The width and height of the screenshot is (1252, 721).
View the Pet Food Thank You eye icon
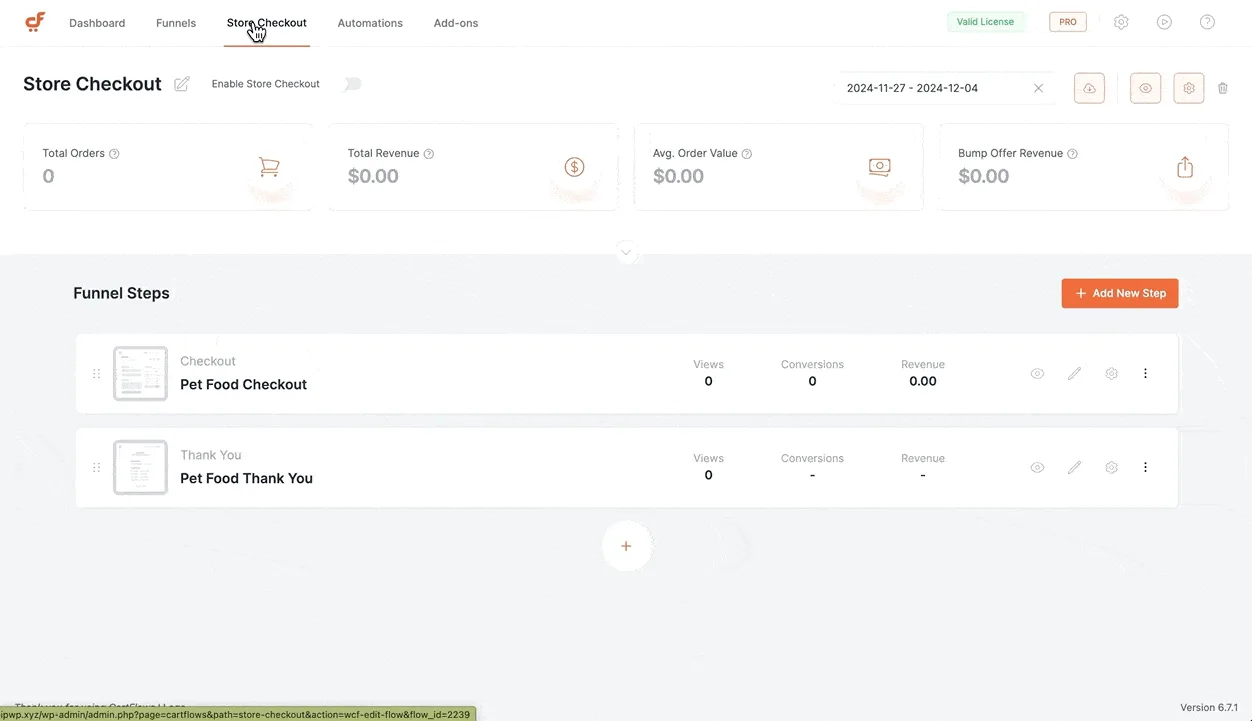(x=1037, y=468)
